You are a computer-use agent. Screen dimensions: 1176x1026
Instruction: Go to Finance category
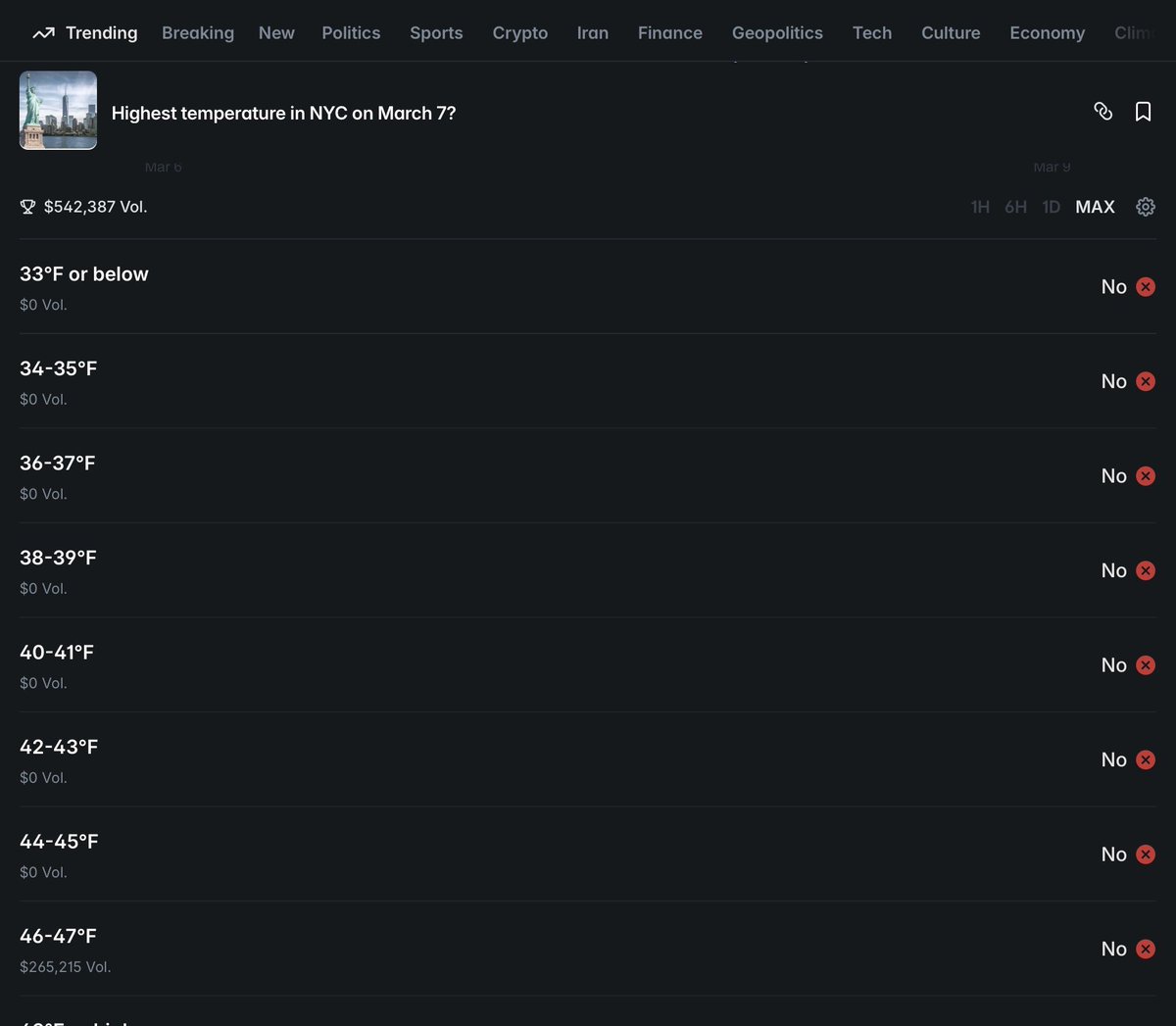[669, 32]
